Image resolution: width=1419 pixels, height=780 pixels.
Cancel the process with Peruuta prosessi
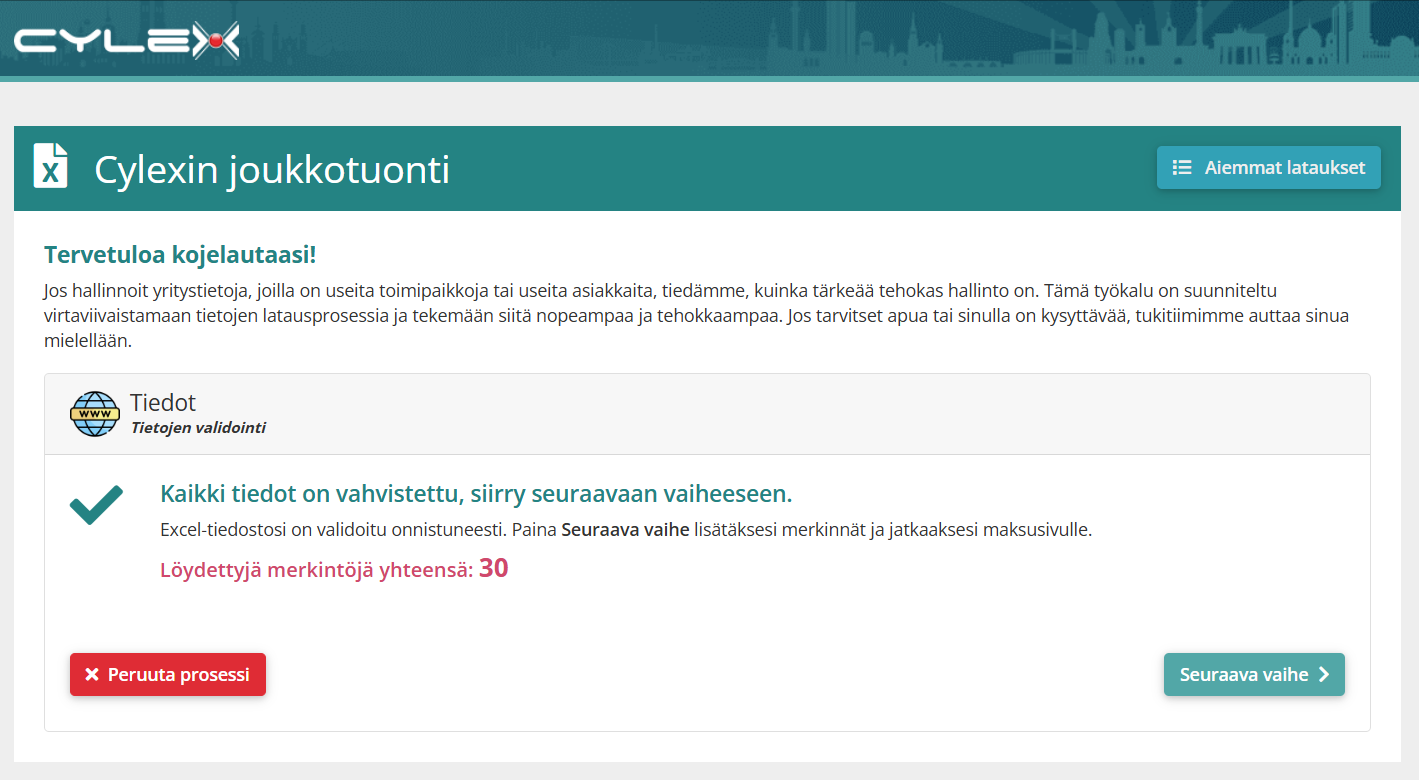[x=168, y=674]
